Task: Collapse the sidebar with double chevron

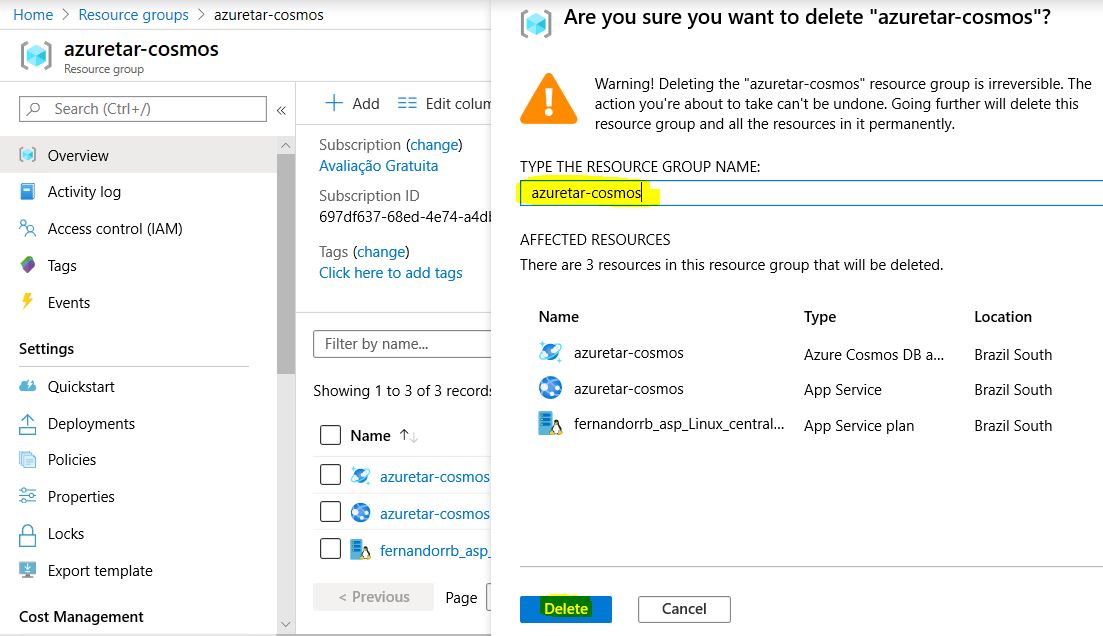Action: click(x=281, y=110)
